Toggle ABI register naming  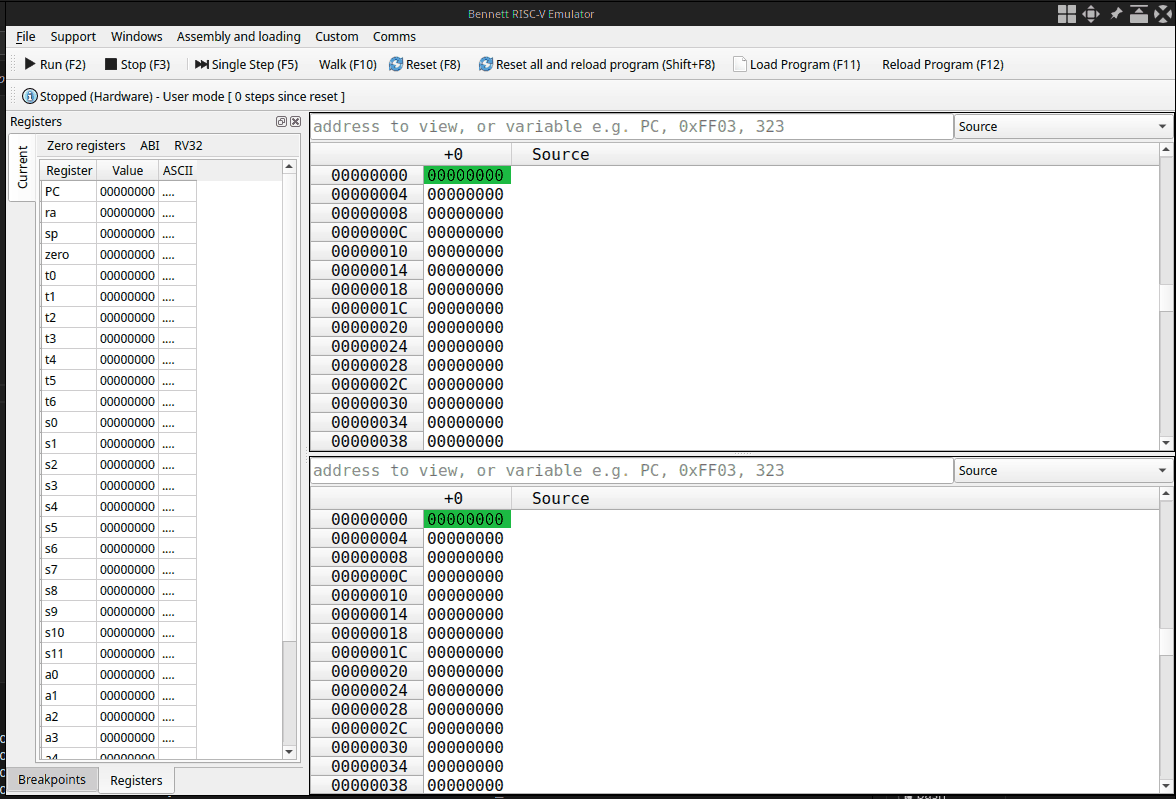click(149, 146)
